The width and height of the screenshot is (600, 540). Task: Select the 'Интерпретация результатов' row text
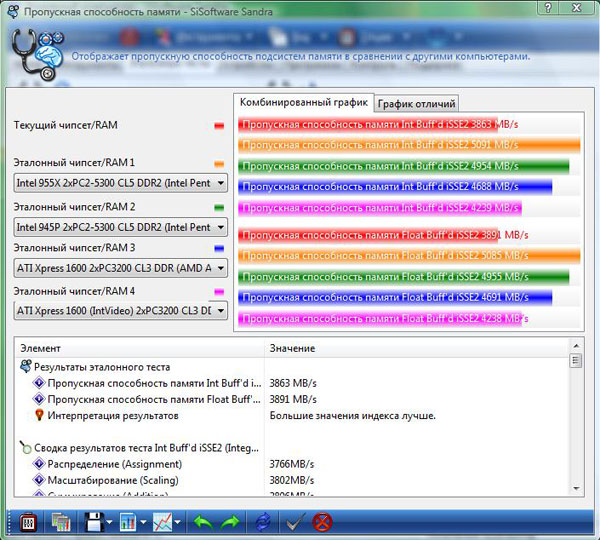point(113,416)
